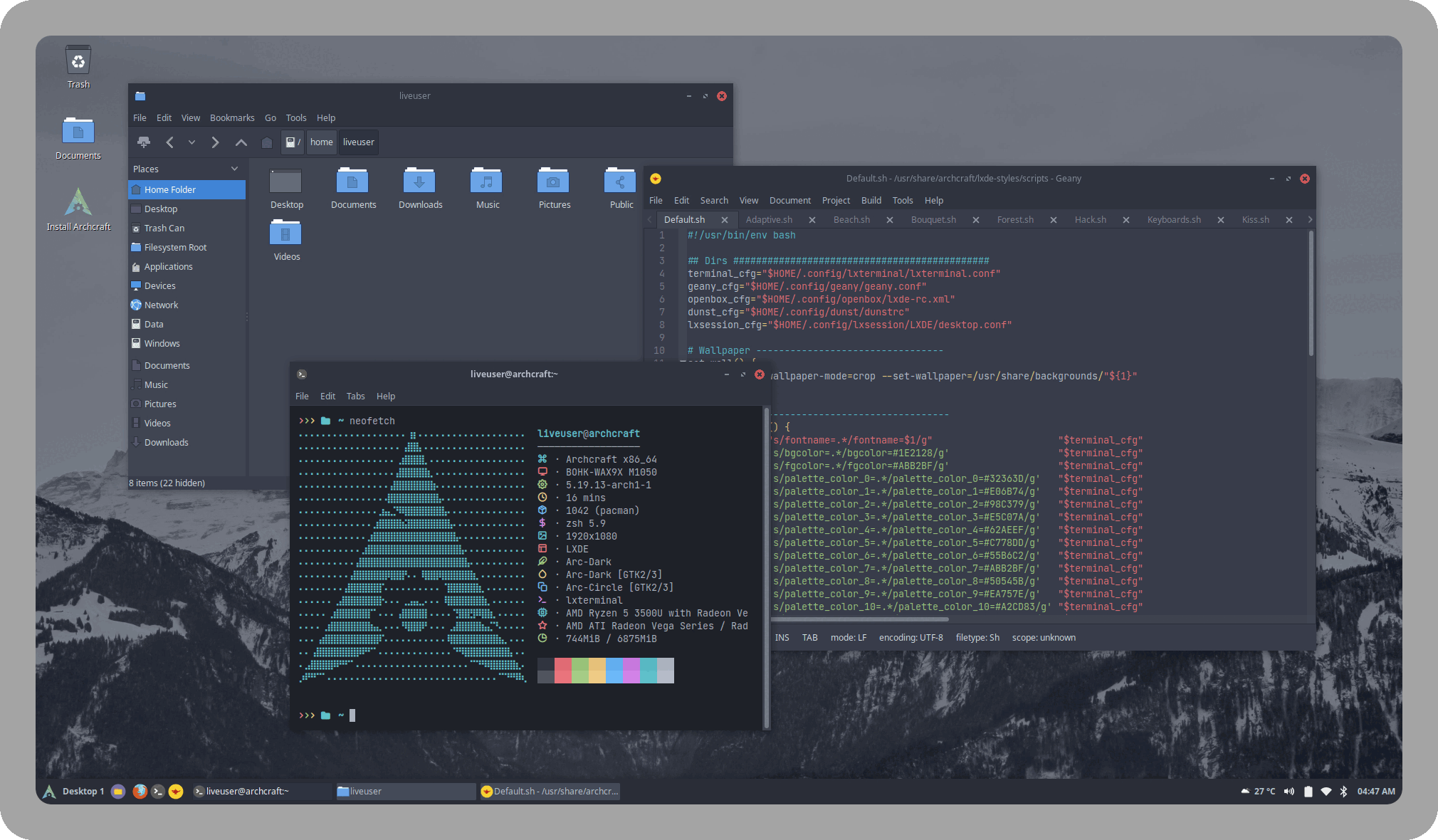Close the Adaptive.sh tab
The width and height of the screenshot is (1438, 840).
point(812,220)
